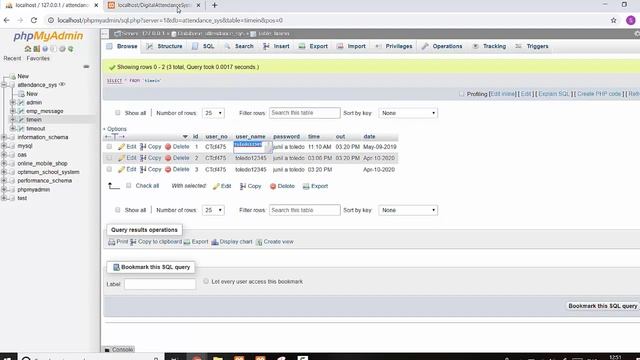The height and width of the screenshot is (360, 640).
Task: Click the browser back arrow
Action: 7,20
